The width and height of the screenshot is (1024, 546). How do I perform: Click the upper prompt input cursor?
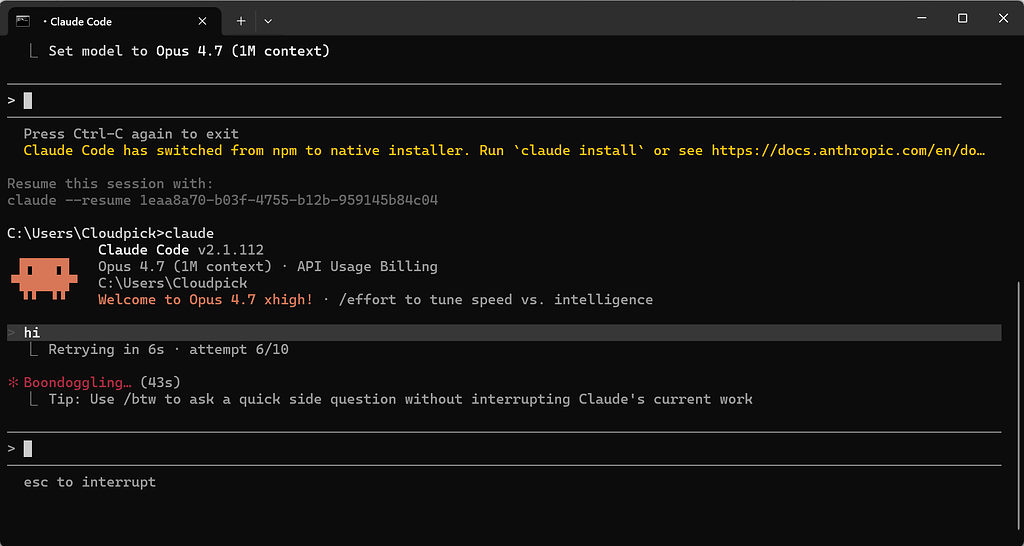[27, 101]
